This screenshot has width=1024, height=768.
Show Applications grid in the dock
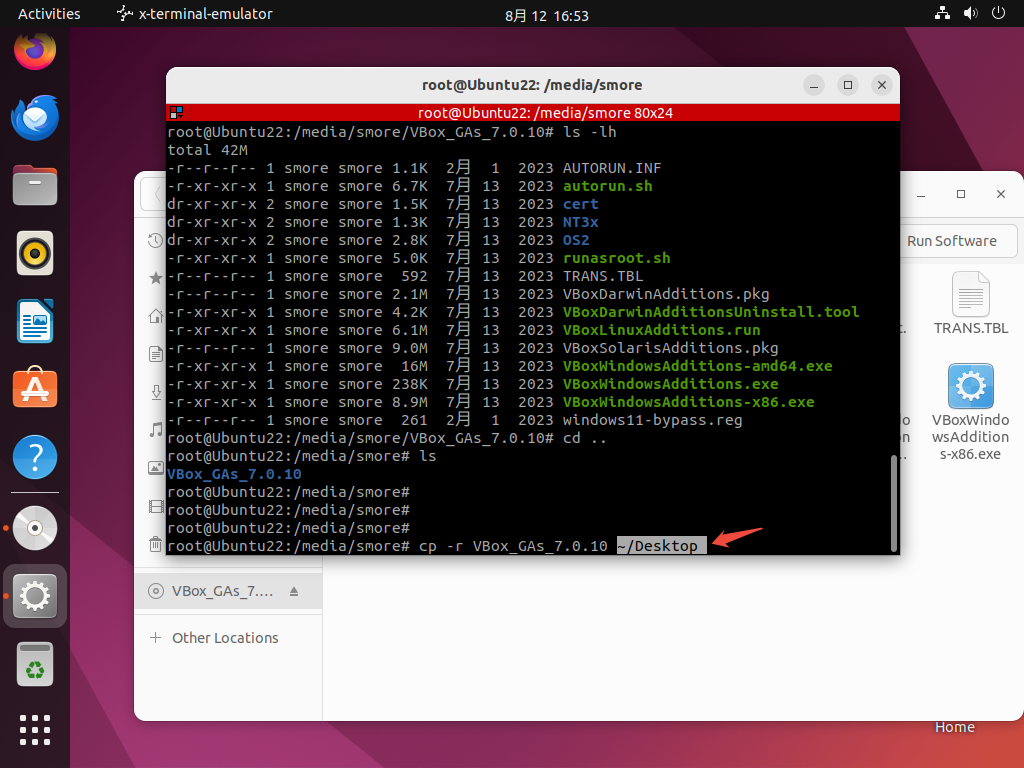pos(35,730)
